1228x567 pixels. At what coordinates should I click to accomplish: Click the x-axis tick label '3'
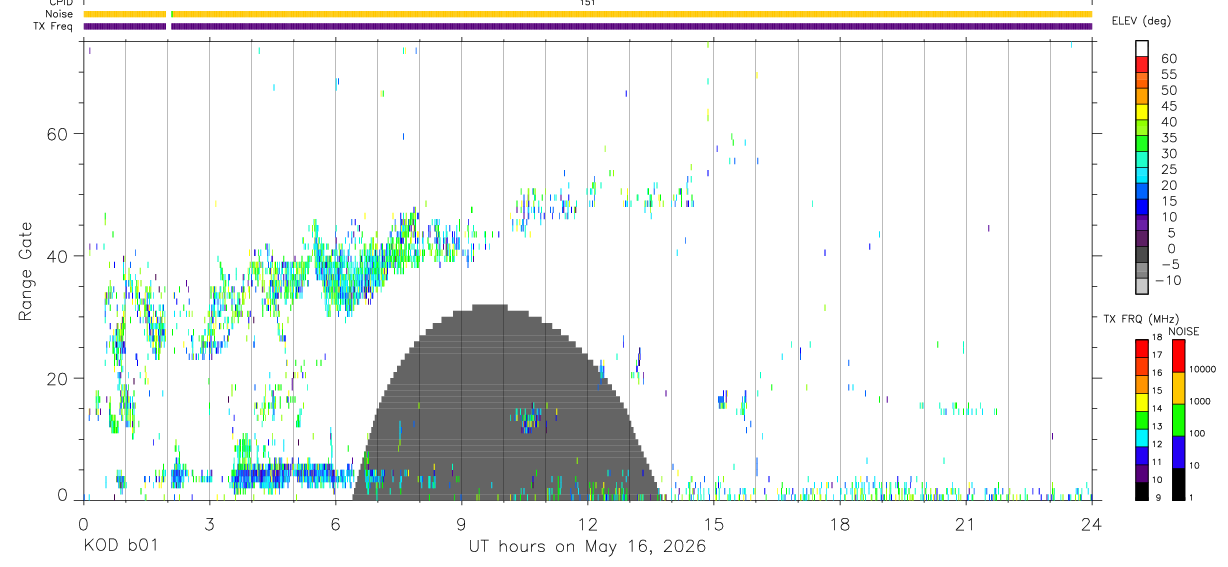click(209, 524)
